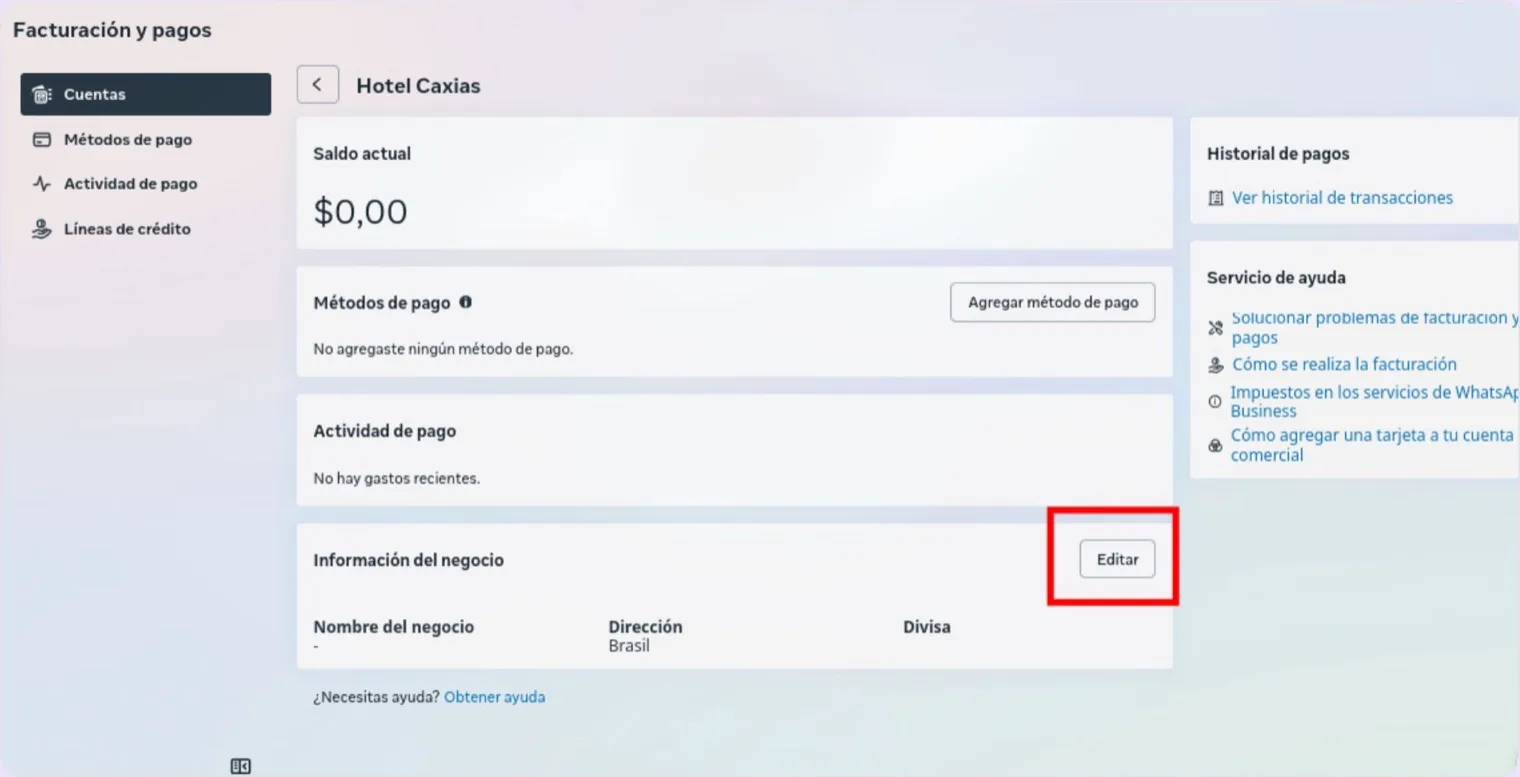Viewport: 1520px width, 777px height.
Task: Open Cómo agregar una tarjeta a tu cuenta comercial
Action: coord(1371,445)
